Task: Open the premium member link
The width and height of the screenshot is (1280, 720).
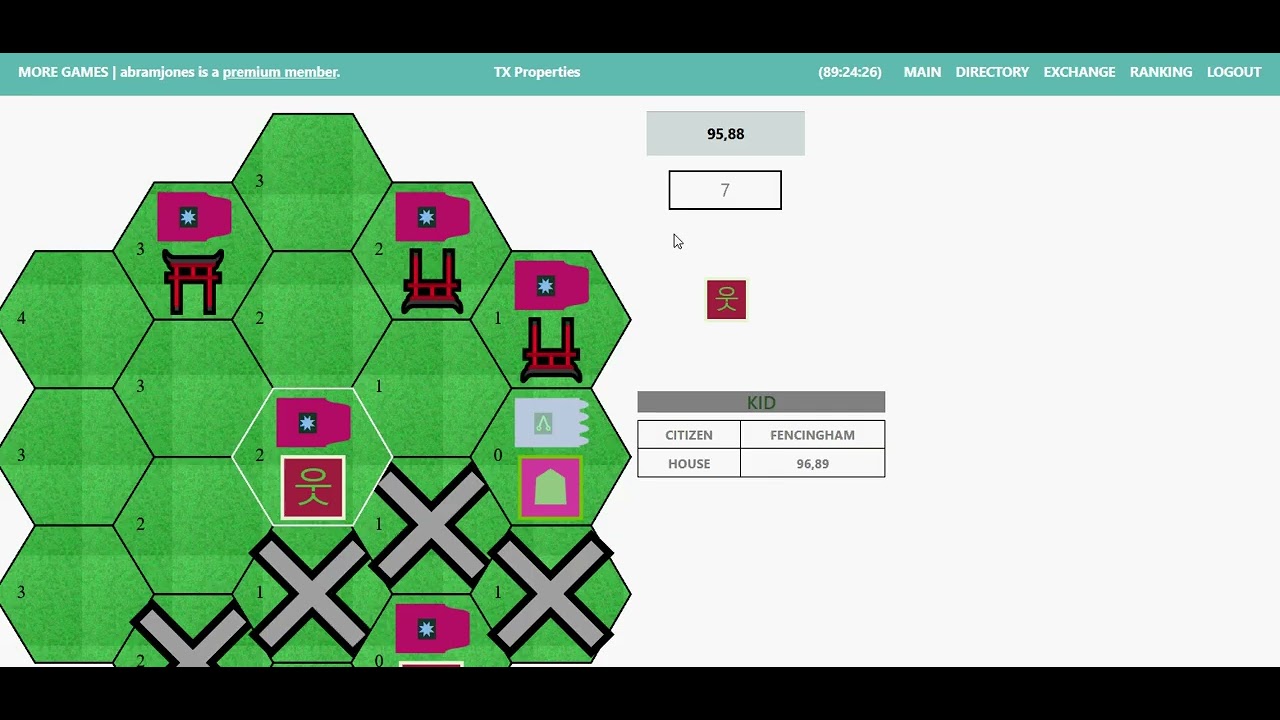Action: pyautogui.click(x=281, y=72)
